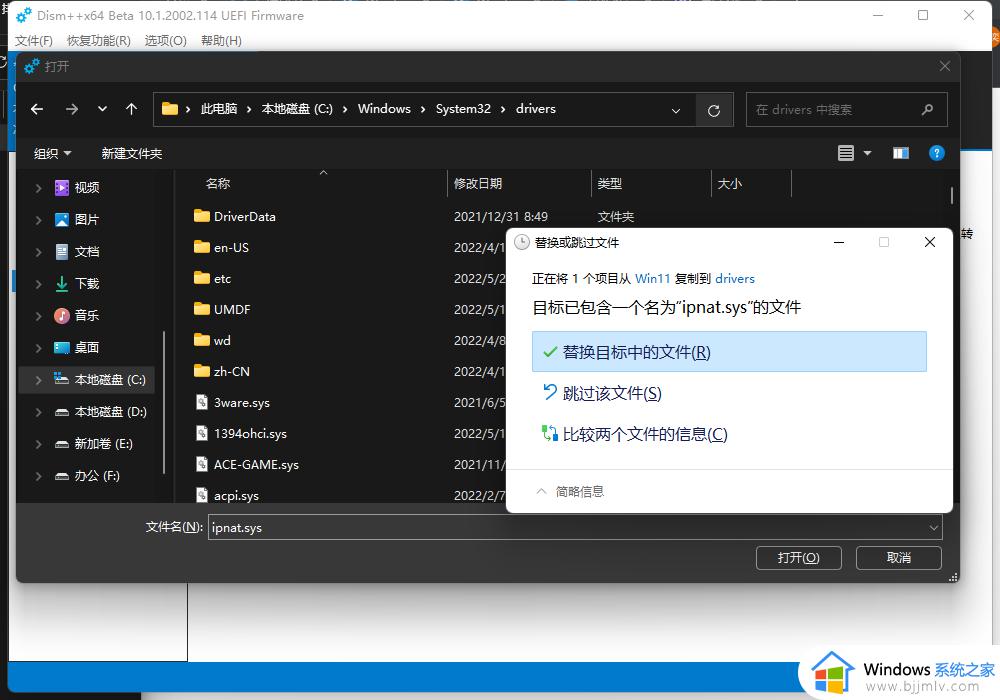The height and width of the screenshot is (700, 1000).
Task: Select the wd folder icon
Action: click(202, 340)
